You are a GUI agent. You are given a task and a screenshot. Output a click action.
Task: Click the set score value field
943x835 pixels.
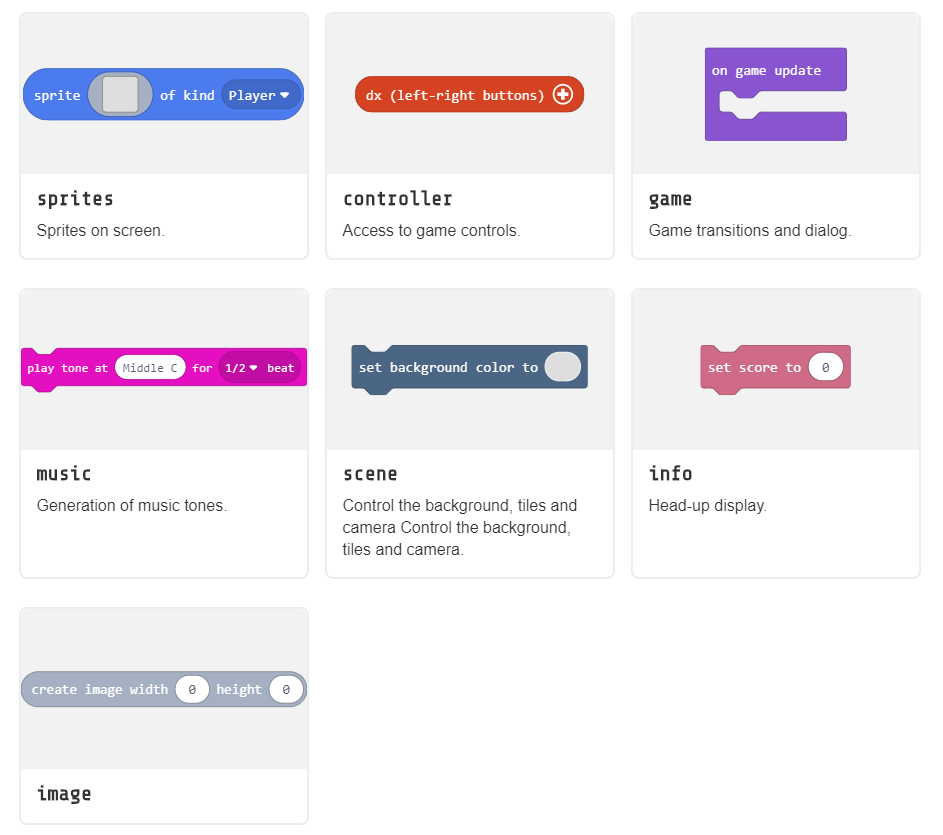click(x=826, y=367)
